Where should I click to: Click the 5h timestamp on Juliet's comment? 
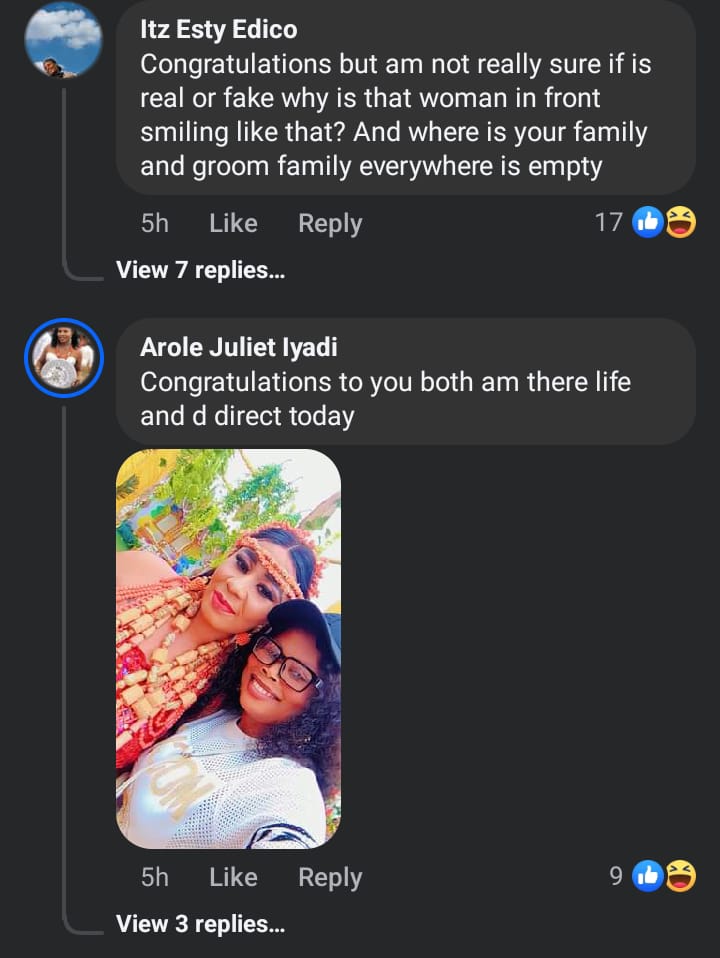pos(155,877)
